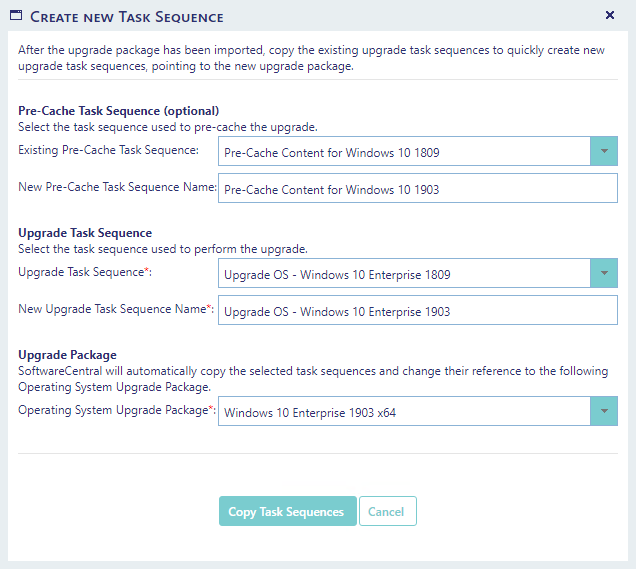Open the Upgrade Task Sequence dropdown arrow

[603, 273]
